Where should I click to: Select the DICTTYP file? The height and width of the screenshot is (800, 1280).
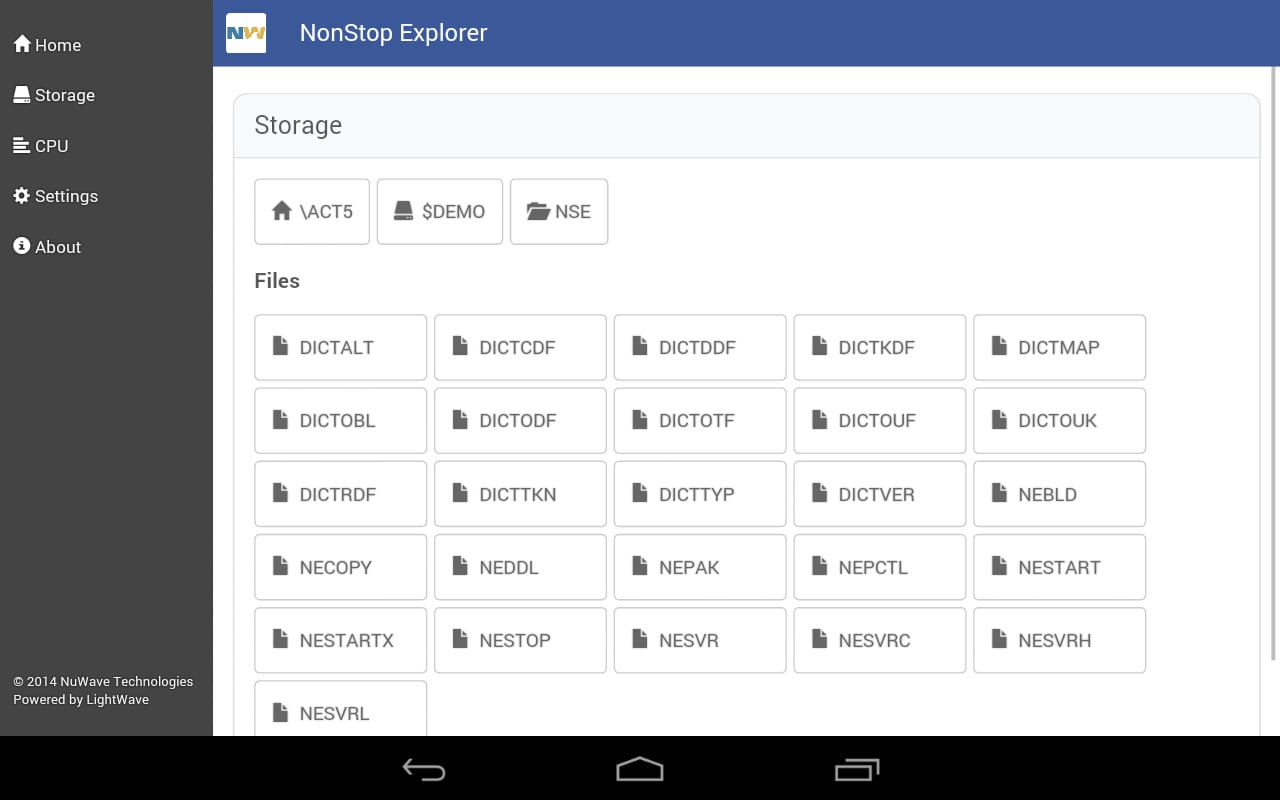click(700, 494)
